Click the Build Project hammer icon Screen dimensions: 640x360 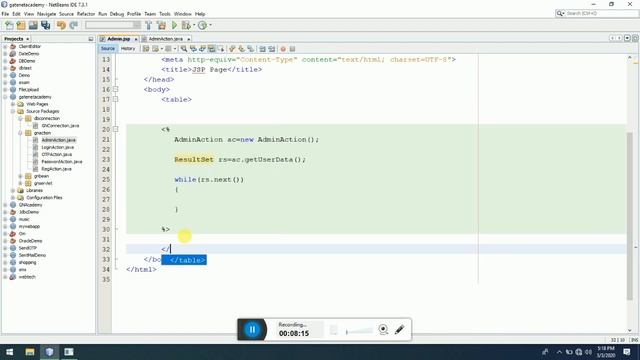click(149, 25)
